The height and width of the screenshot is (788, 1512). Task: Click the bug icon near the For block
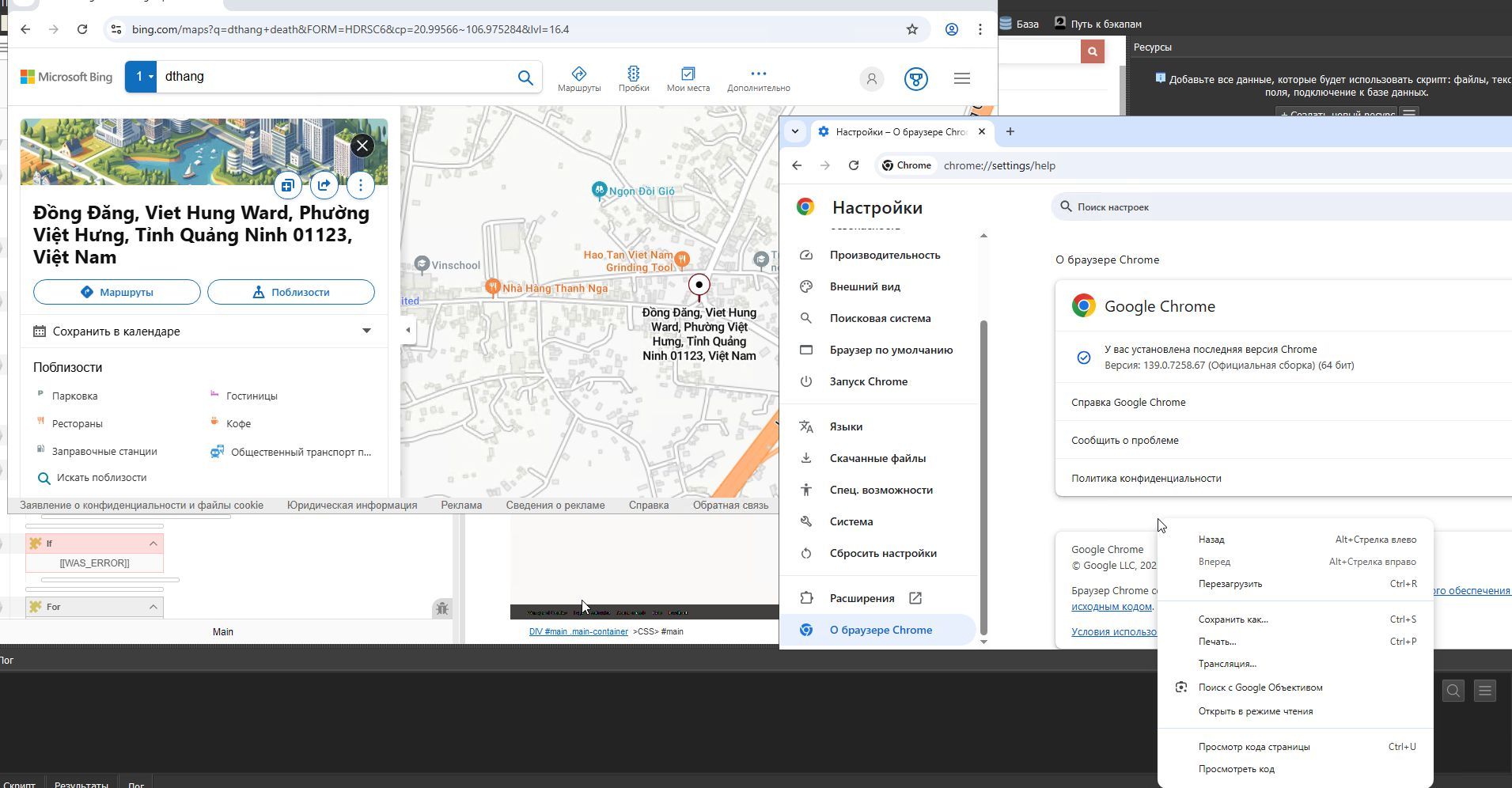click(x=442, y=608)
